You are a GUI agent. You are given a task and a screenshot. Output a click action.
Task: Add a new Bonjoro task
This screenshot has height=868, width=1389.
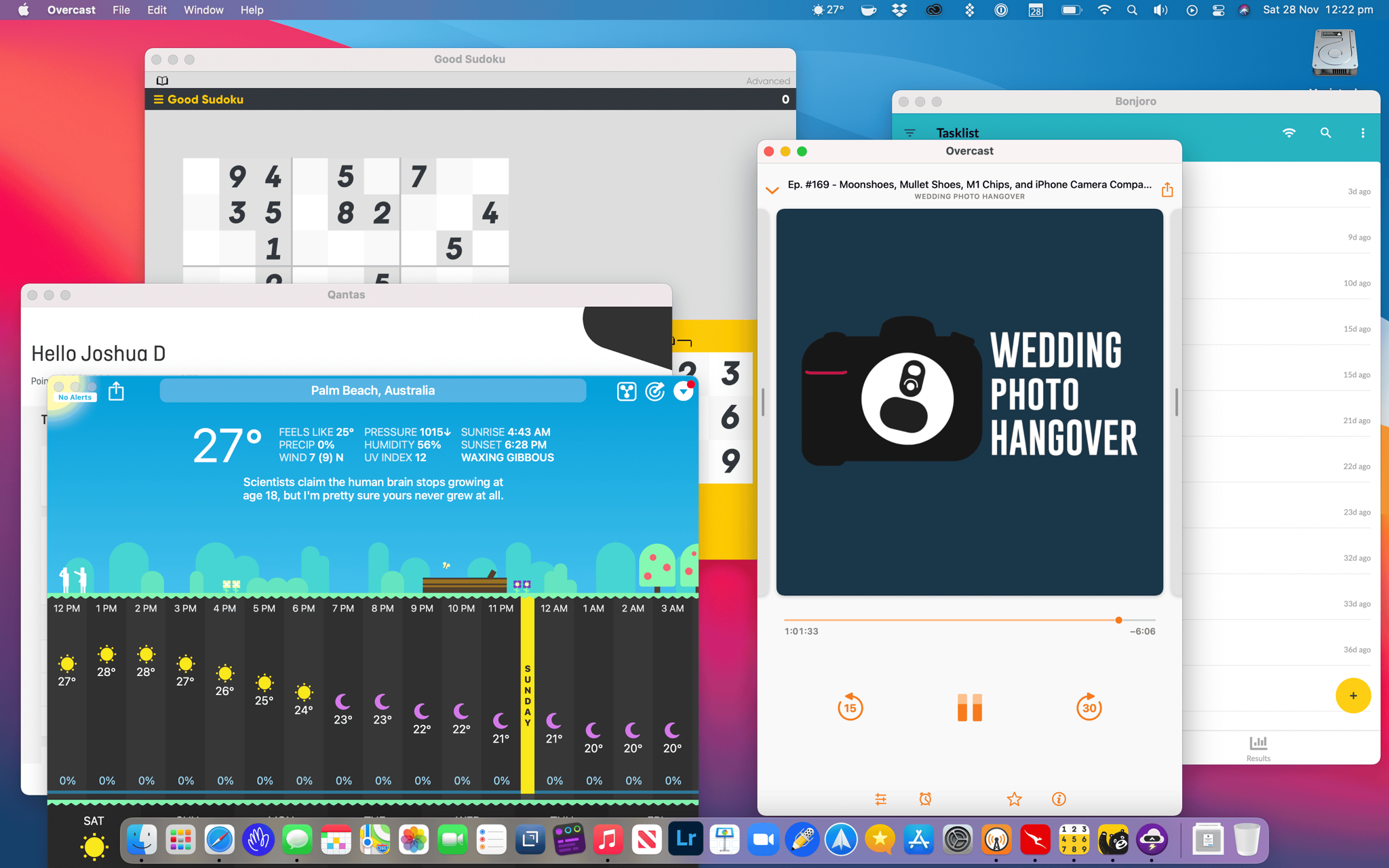tap(1352, 696)
